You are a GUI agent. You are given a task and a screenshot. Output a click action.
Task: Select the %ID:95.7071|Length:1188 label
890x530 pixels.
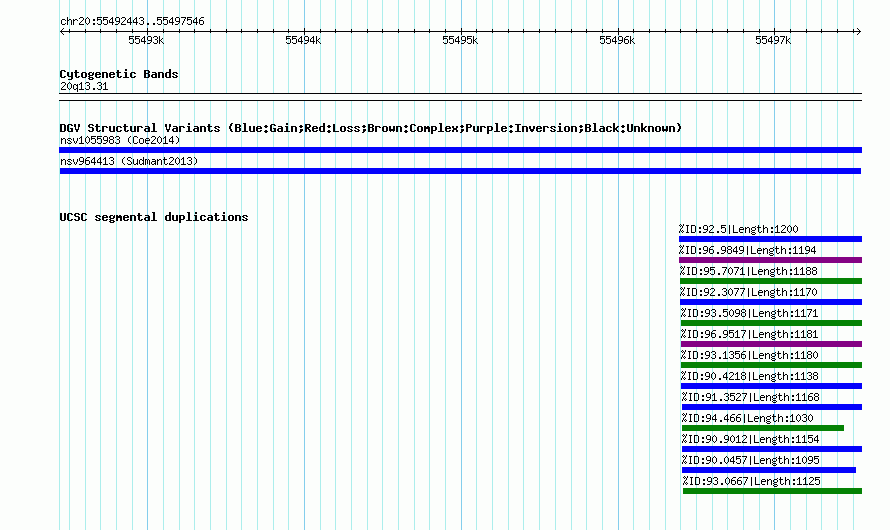pyautogui.click(x=749, y=271)
